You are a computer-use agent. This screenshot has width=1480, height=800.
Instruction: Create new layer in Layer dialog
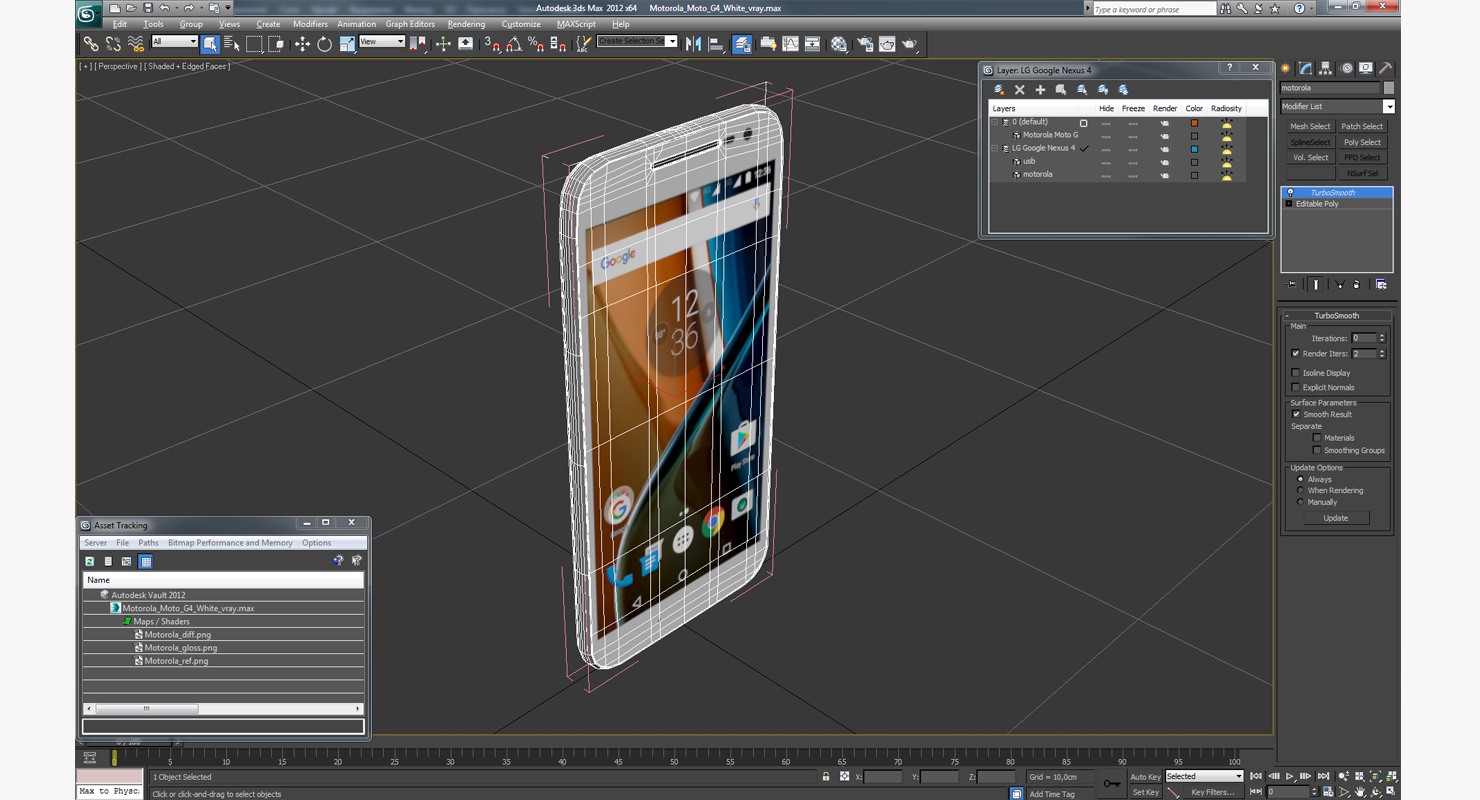point(999,90)
